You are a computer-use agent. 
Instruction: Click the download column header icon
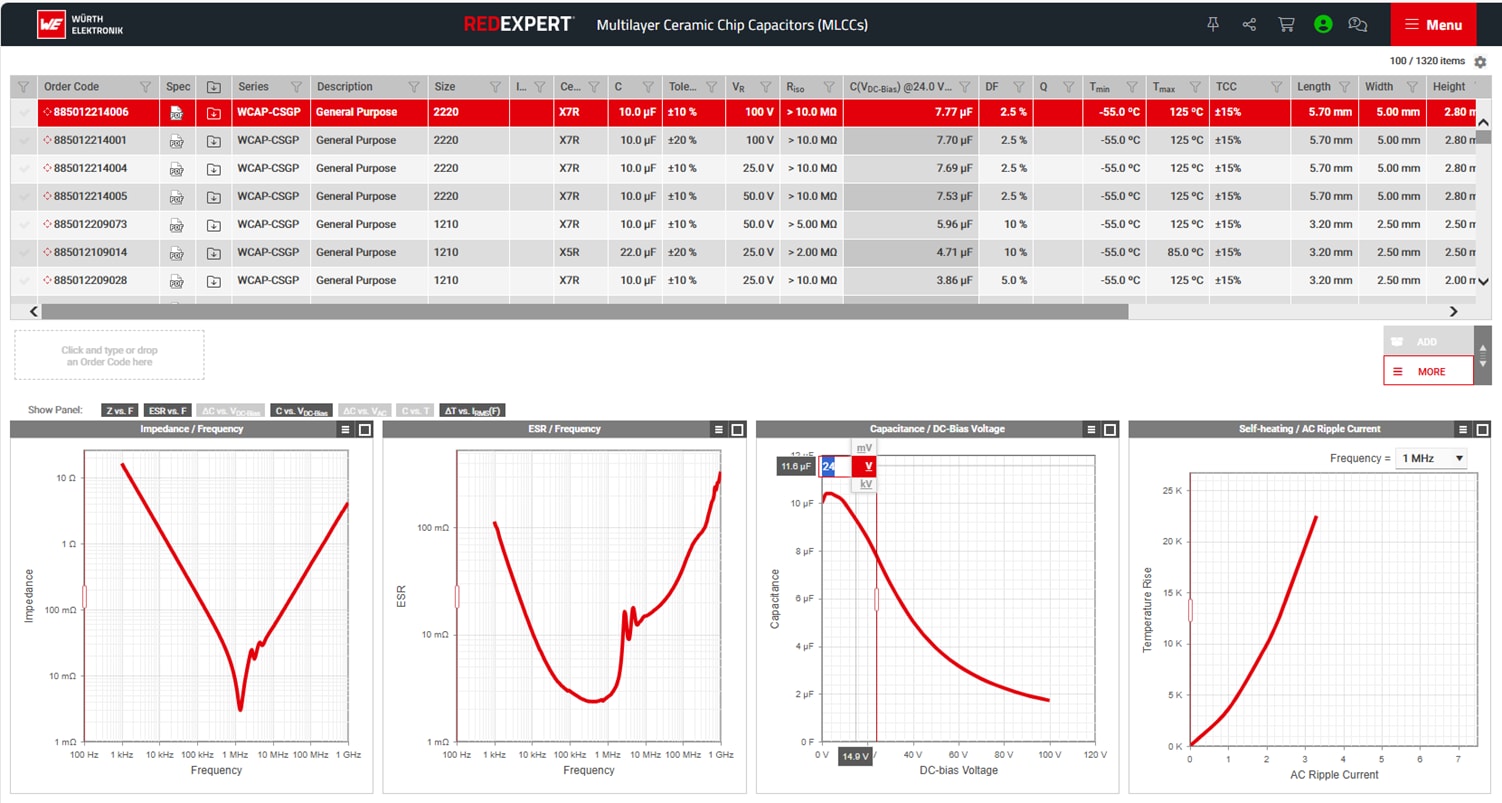pos(213,87)
